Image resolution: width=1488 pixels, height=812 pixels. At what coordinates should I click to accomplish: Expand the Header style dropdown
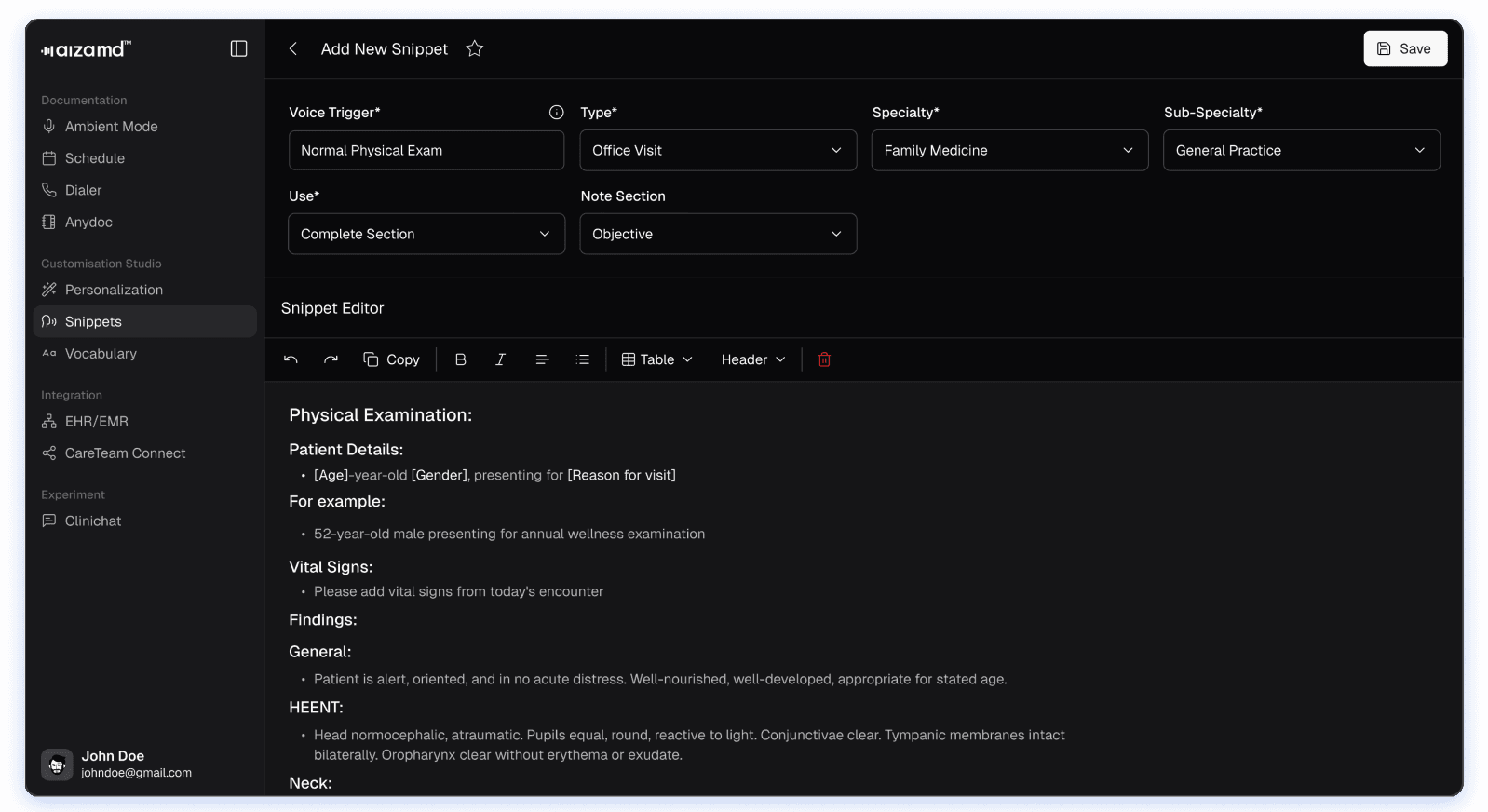pos(752,359)
